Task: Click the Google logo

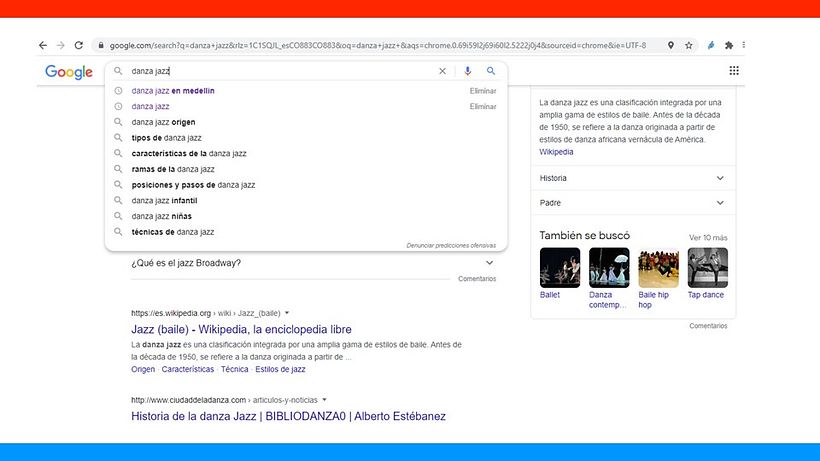Action: (x=69, y=72)
